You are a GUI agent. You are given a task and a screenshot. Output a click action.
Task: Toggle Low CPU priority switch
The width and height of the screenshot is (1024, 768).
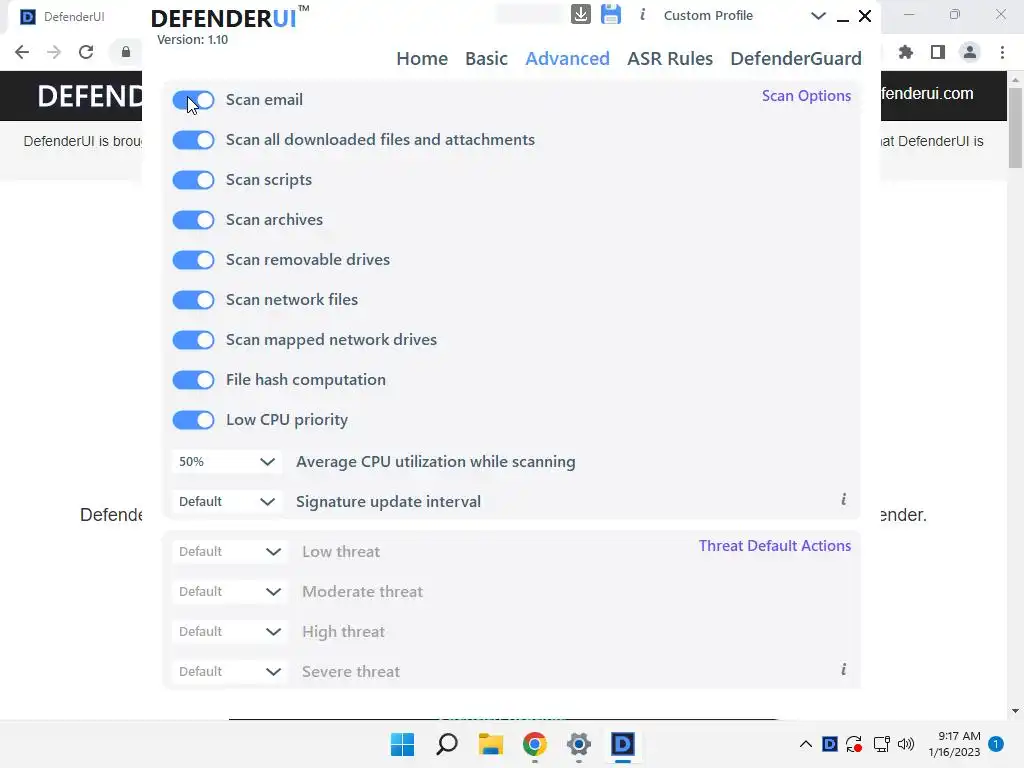click(x=193, y=420)
